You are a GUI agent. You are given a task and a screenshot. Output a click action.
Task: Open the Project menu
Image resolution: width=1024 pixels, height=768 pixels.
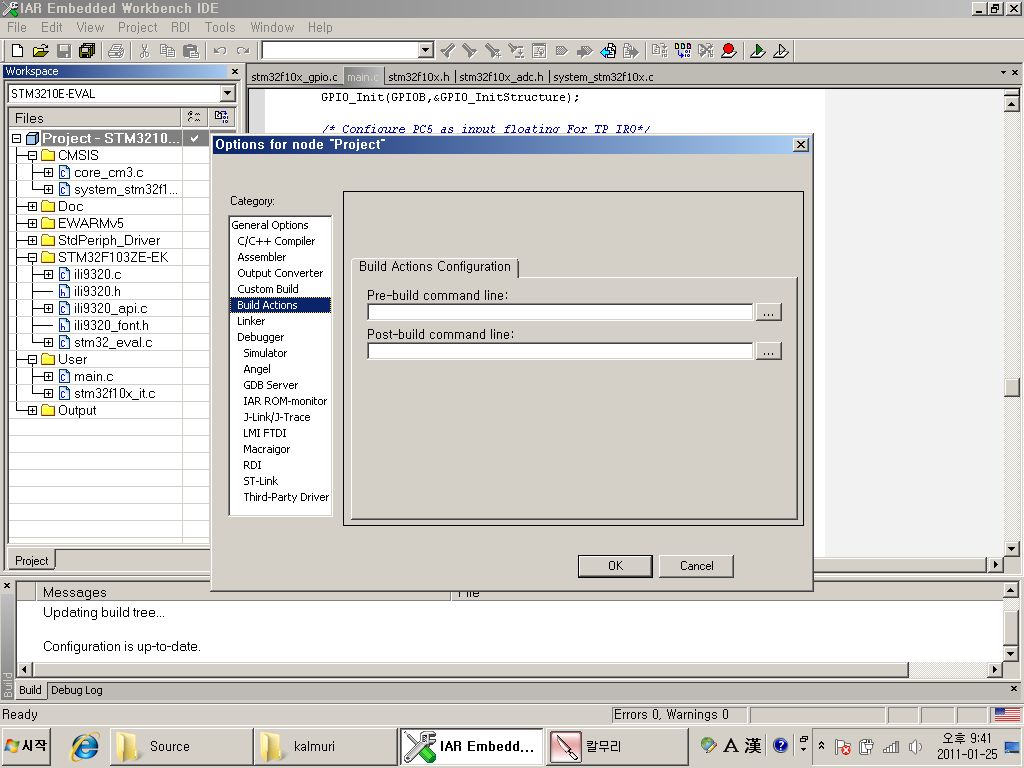[x=137, y=27]
